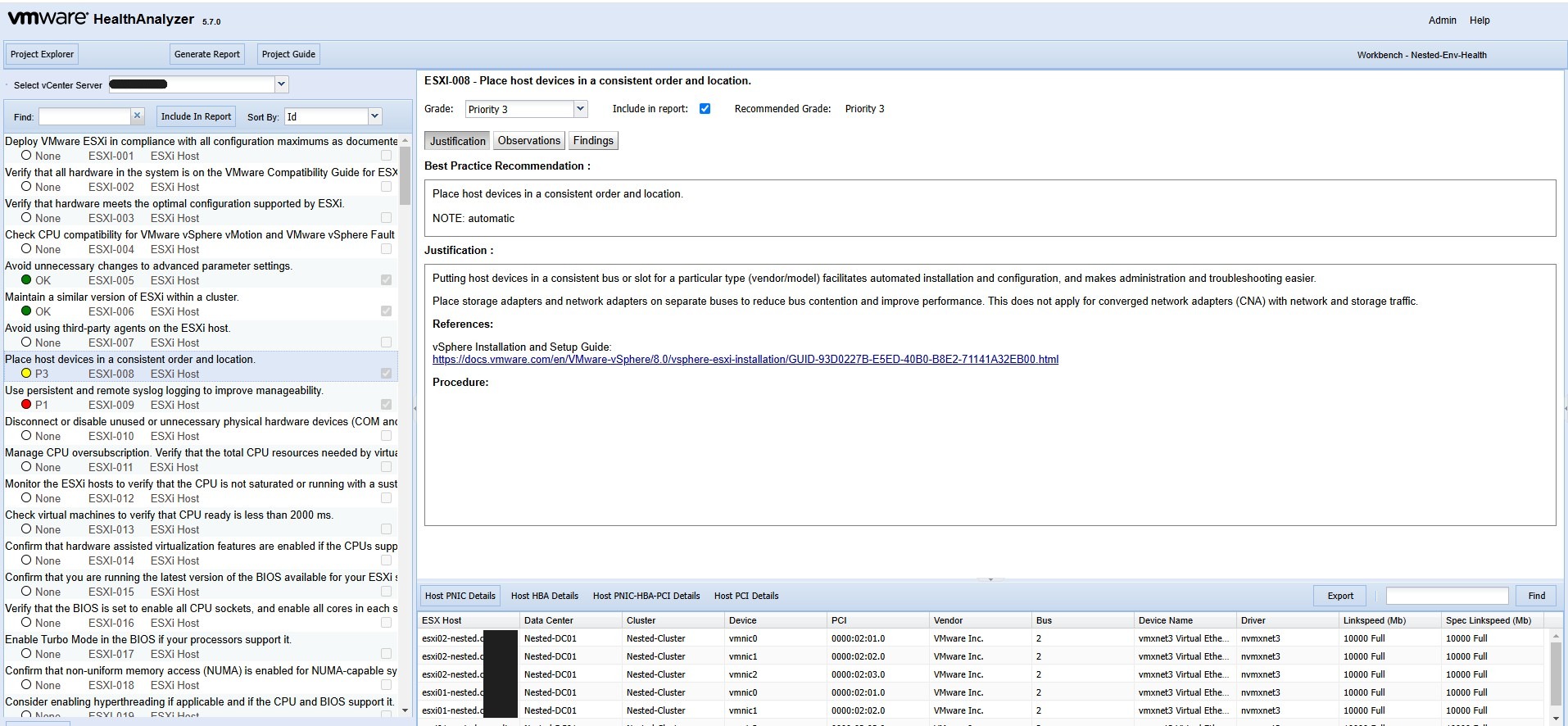The height and width of the screenshot is (726, 1568).
Task: Open the Select vCenter Server dropdown
Action: point(281,84)
